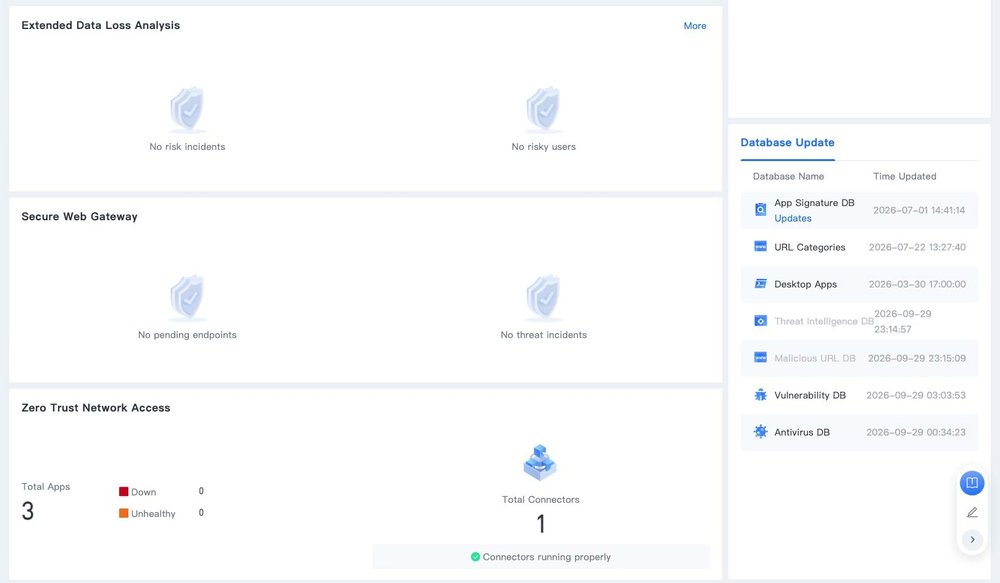The width and height of the screenshot is (1000, 583).
Task: Click the Total Connectors count 1
Action: point(541,524)
